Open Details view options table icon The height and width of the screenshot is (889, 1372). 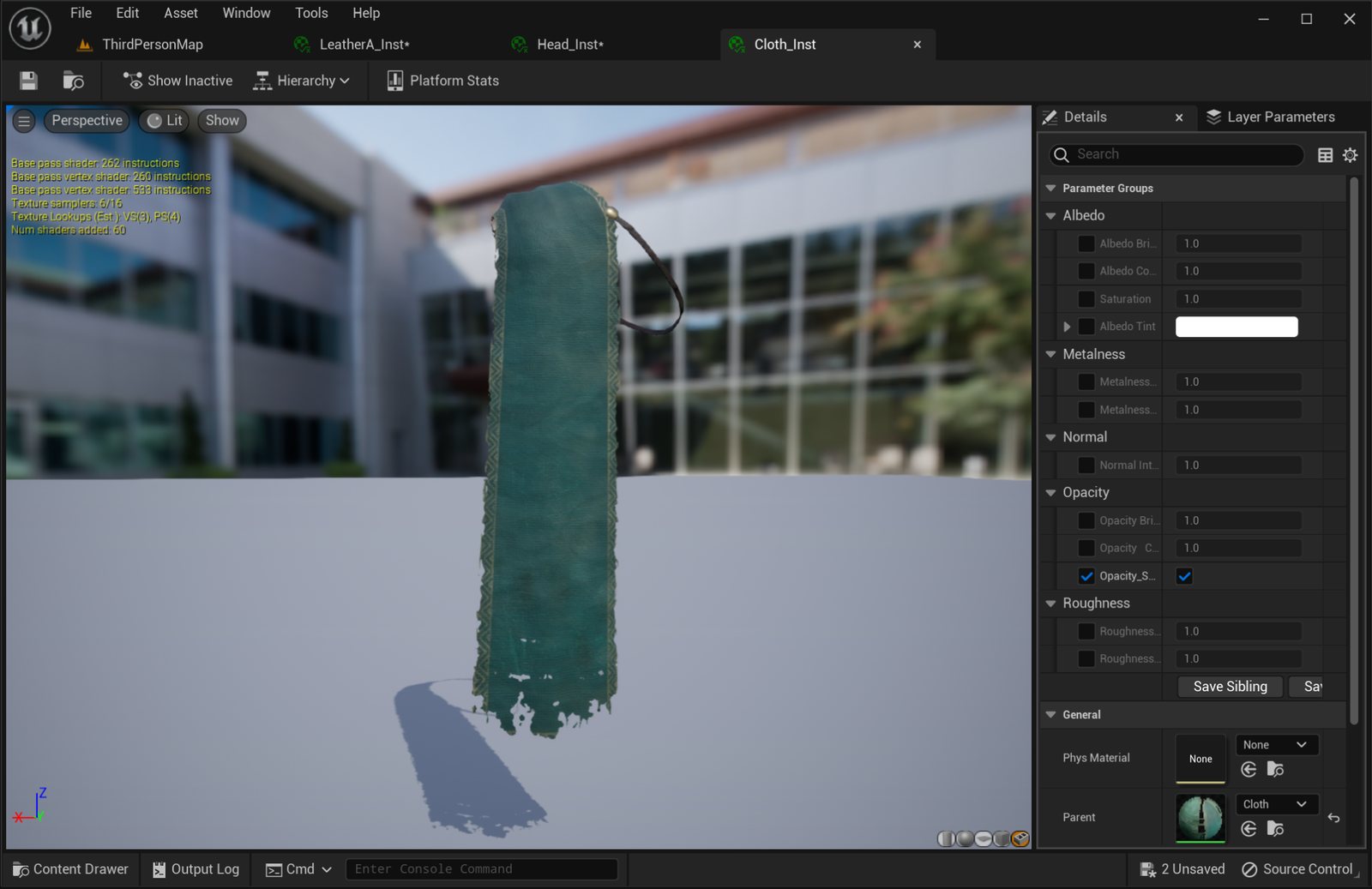pyautogui.click(x=1325, y=155)
